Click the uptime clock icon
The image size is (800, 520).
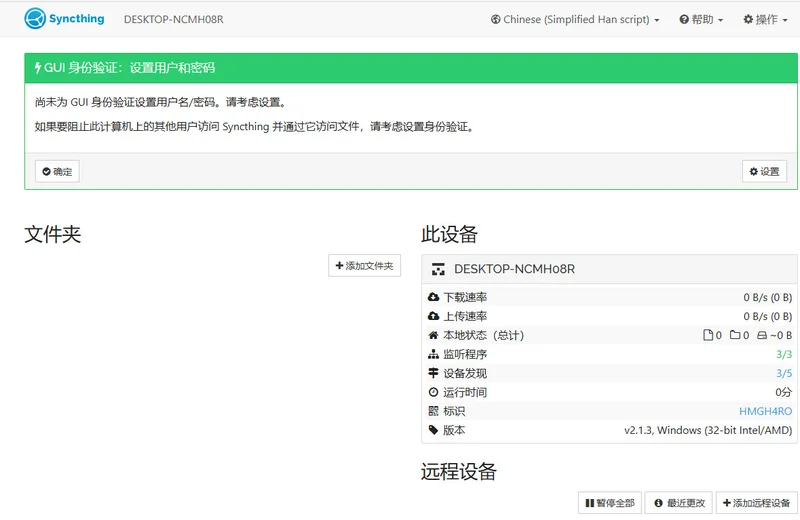click(x=433, y=392)
